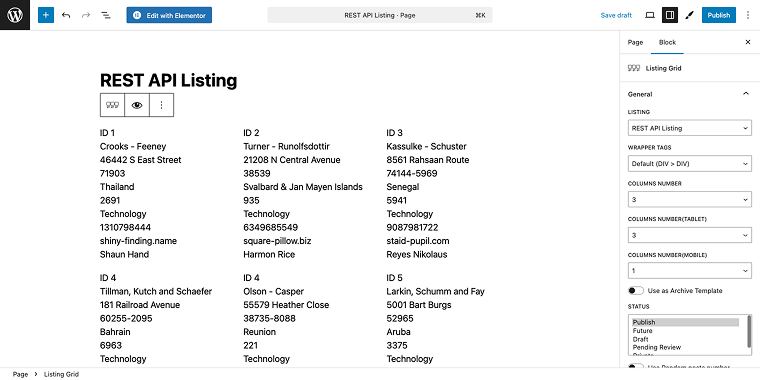Click Edit with Elementor button
Screen dimensions: 760x380
169,15
